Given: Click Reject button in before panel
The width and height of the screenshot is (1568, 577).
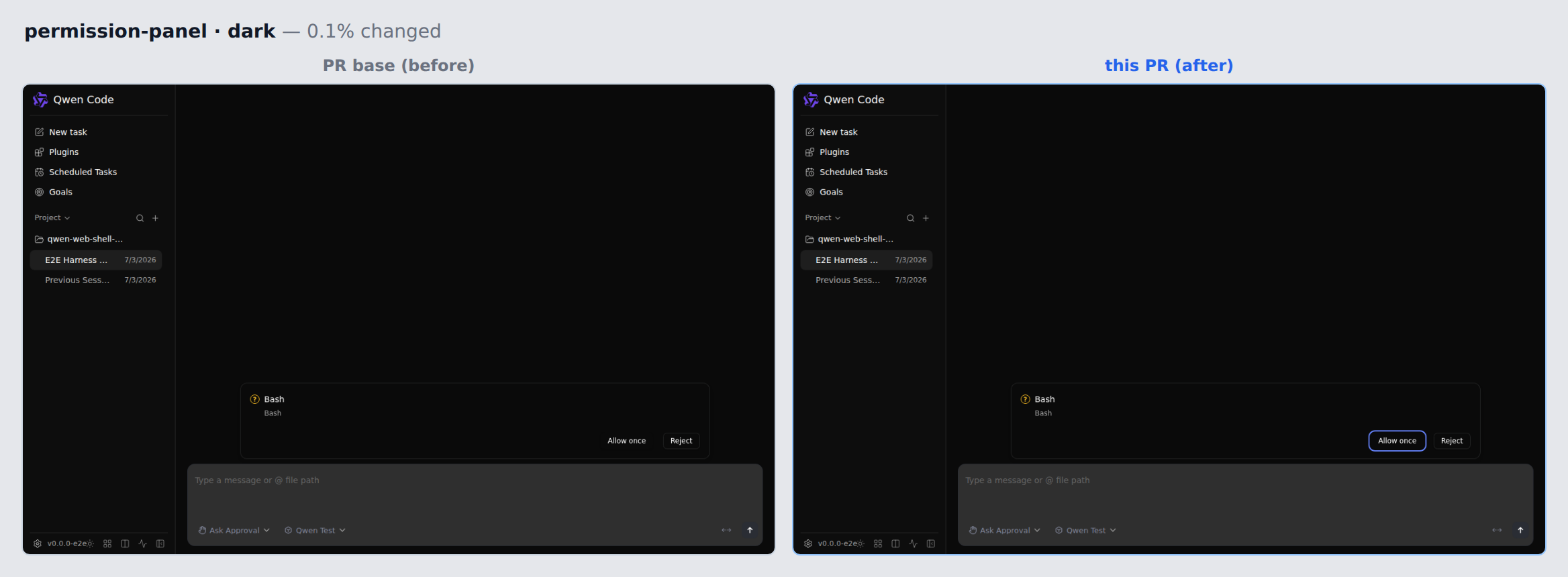Looking at the screenshot, I should click(681, 441).
